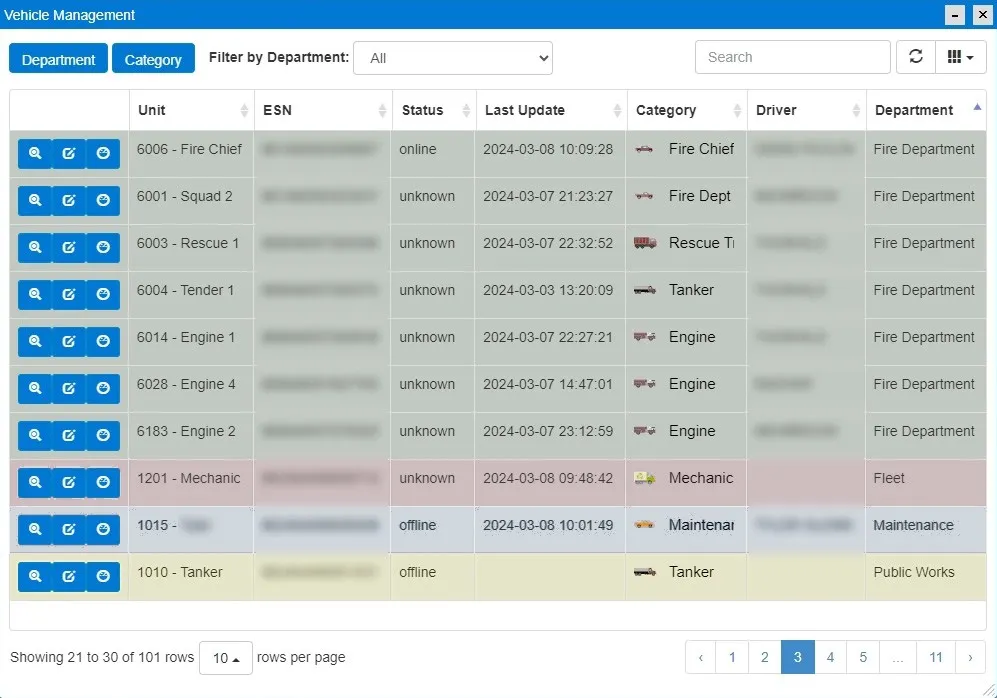Sort table by Unit column
The width and height of the screenshot is (997, 698).
[191, 110]
